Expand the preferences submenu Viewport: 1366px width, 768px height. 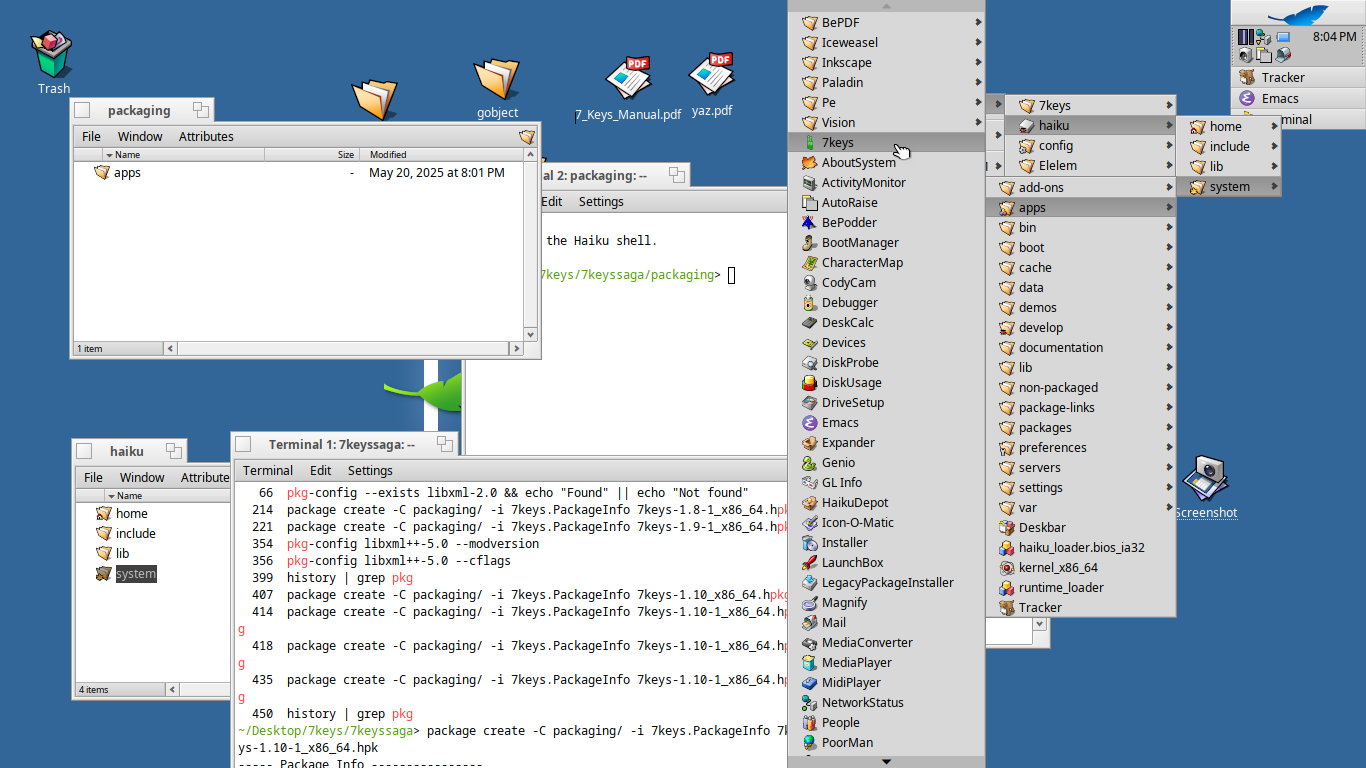click(1081, 448)
